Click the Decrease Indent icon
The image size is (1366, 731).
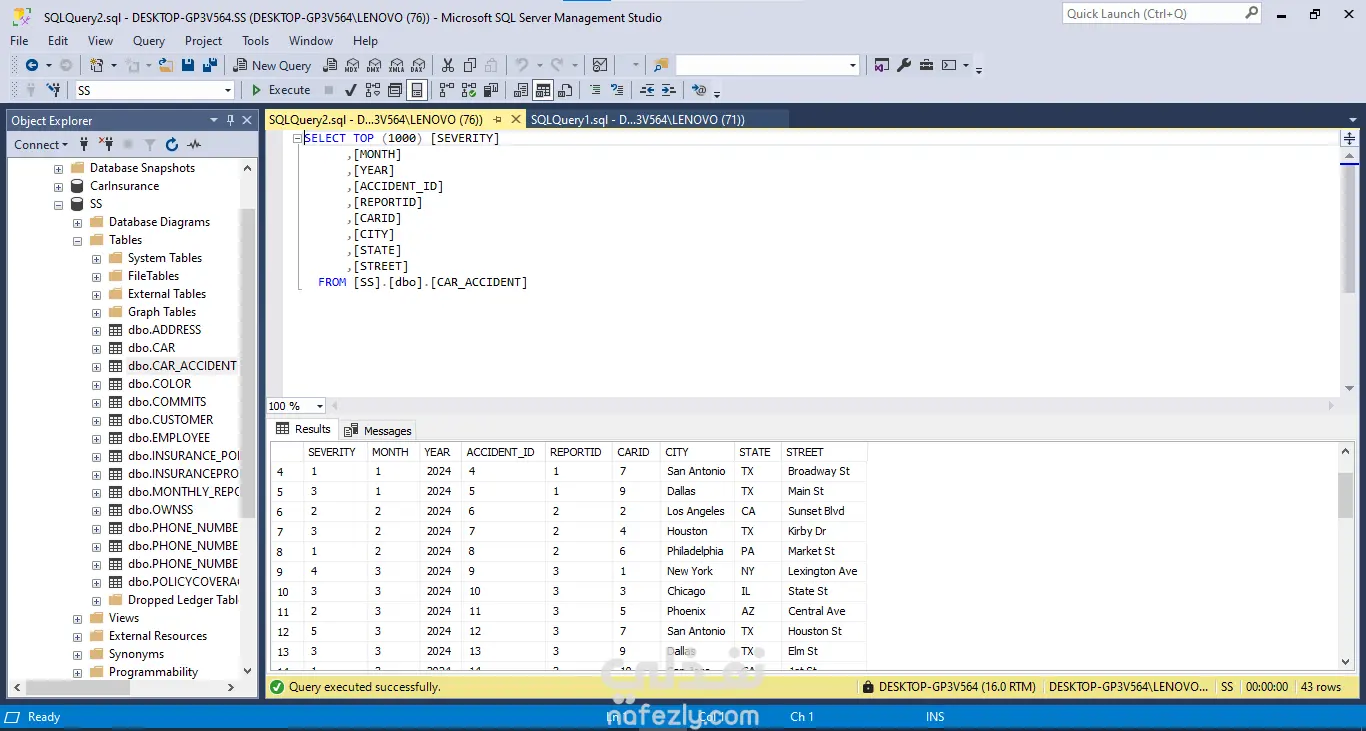[647, 90]
